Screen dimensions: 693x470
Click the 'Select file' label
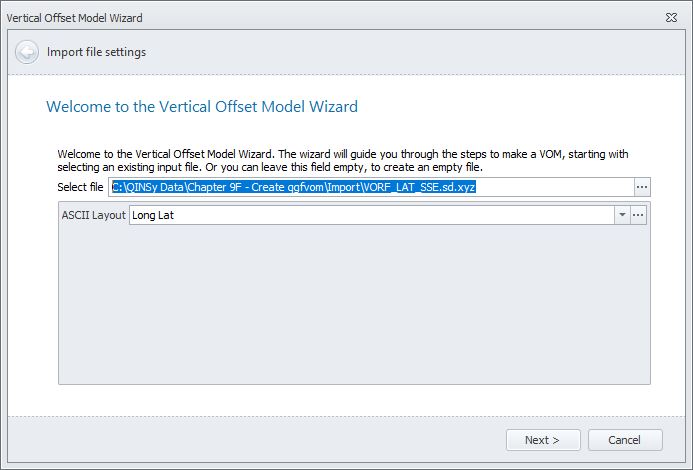tap(81, 187)
